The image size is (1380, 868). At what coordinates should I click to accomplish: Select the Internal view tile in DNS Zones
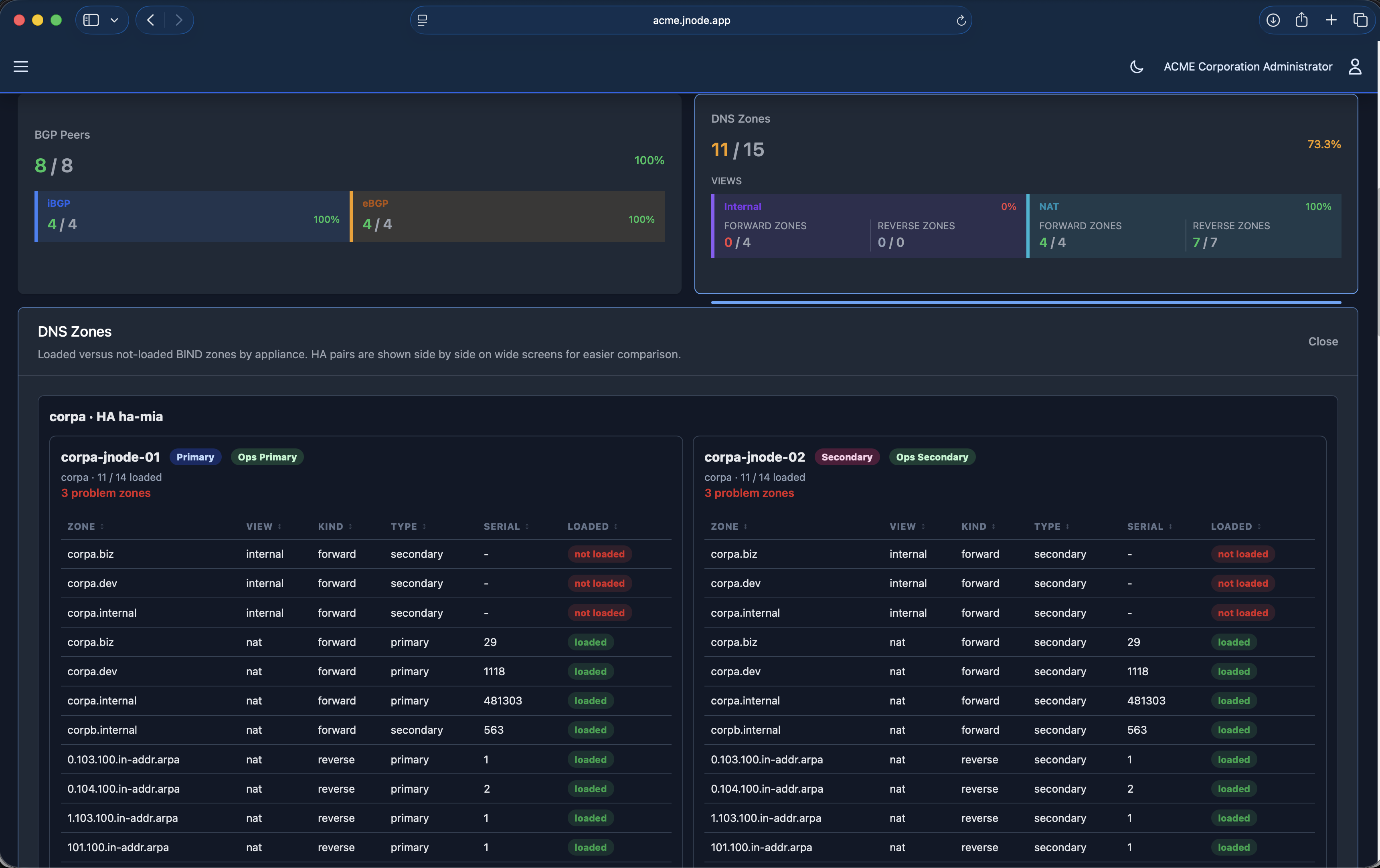pos(868,226)
